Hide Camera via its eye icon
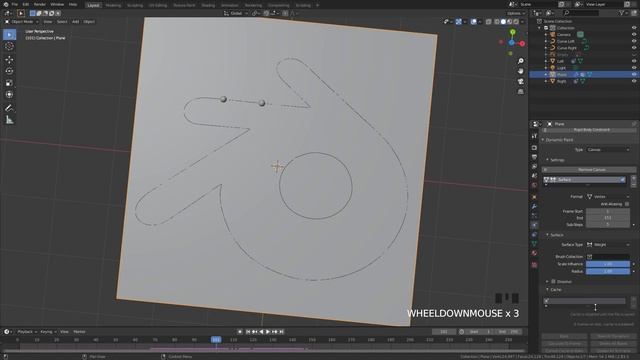 634,35
